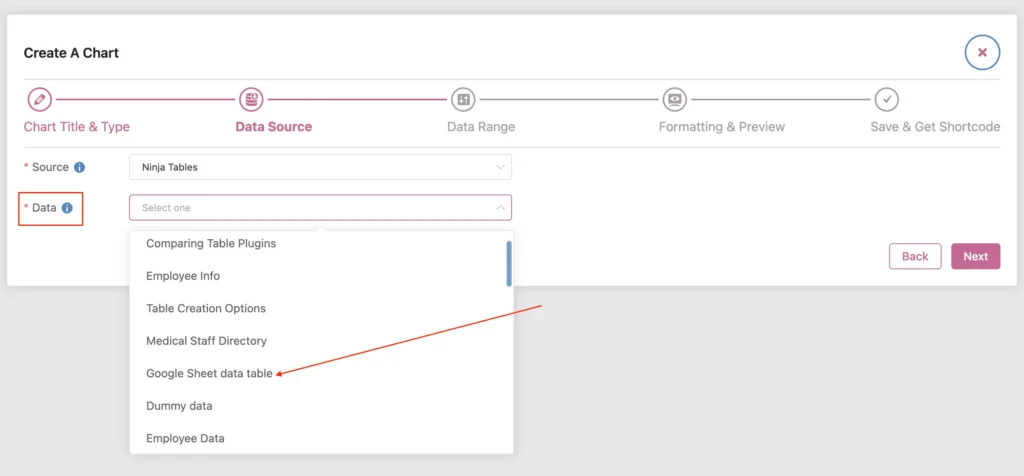Click the checkmark Save & Get Shortcode icon
This screenshot has width=1024, height=476.
887,100
